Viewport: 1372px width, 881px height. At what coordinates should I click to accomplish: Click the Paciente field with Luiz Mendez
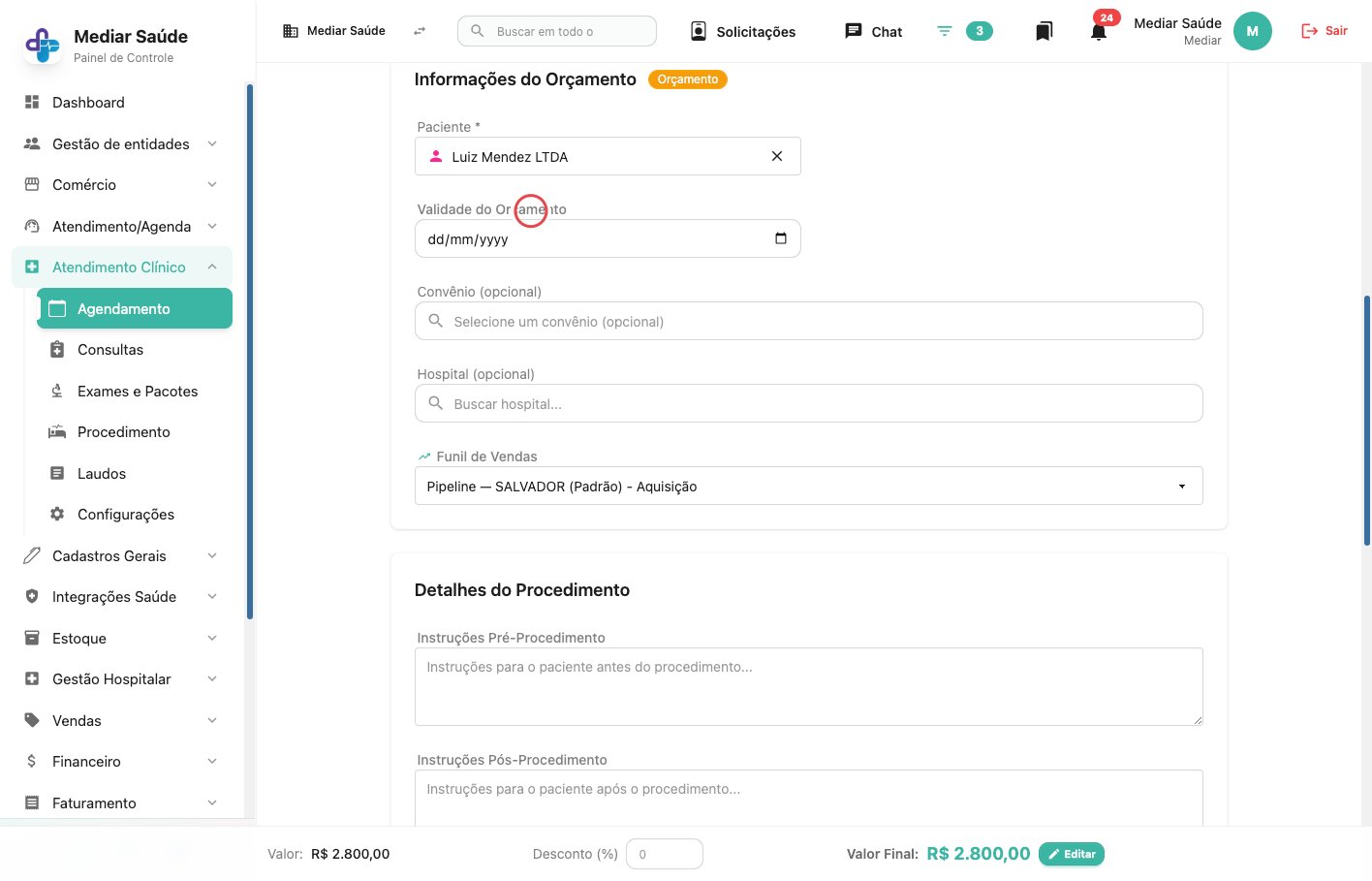608,156
